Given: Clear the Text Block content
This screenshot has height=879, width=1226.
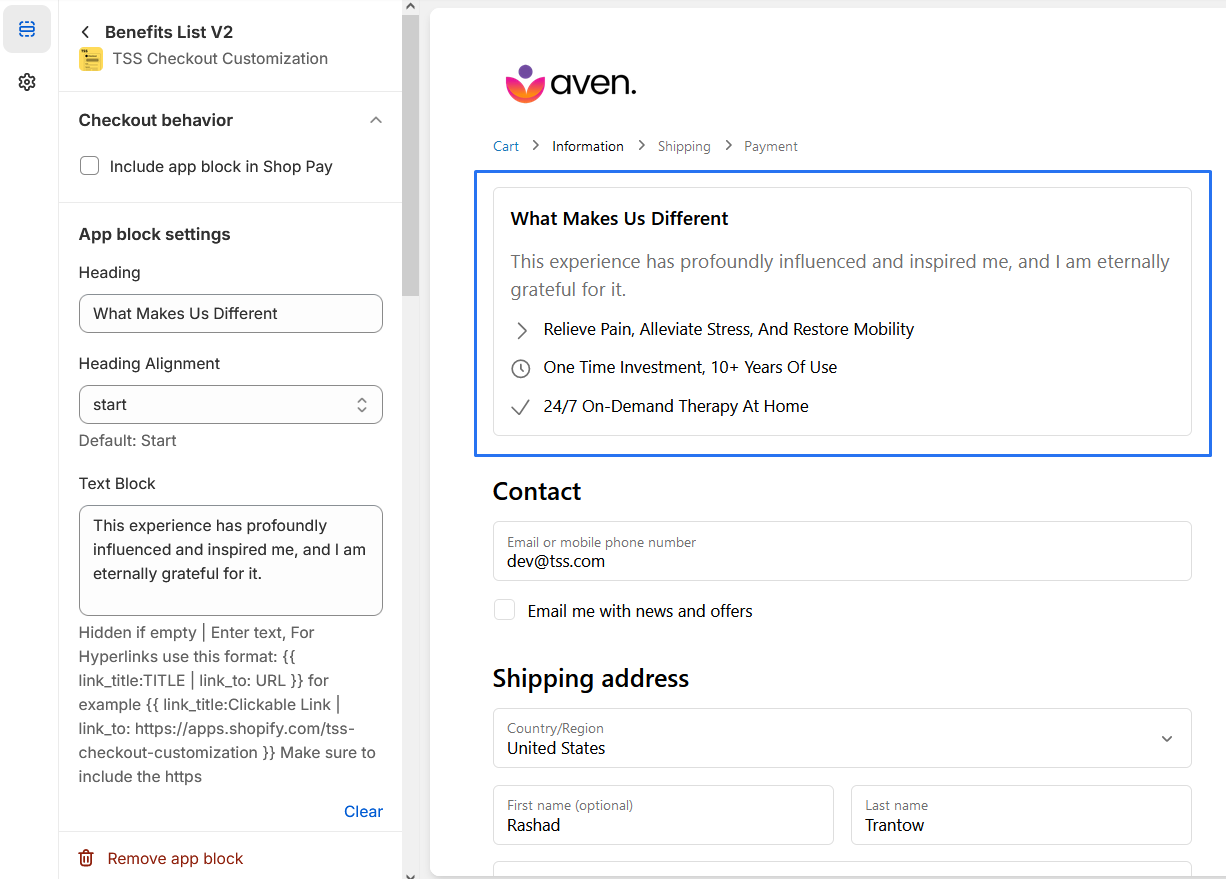Looking at the screenshot, I should click(x=363, y=811).
